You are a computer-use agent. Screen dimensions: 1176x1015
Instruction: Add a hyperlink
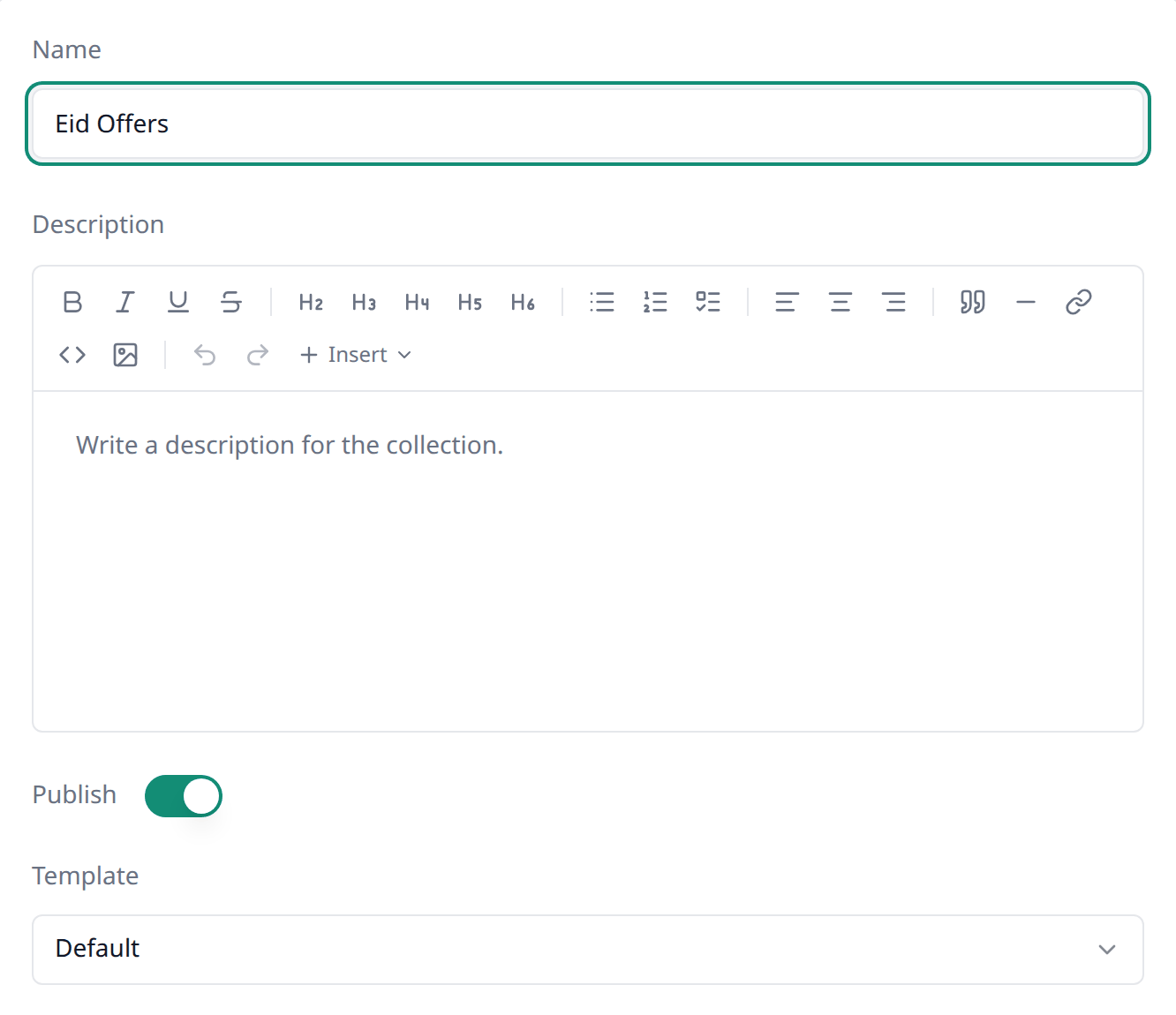click(x=1079, y=302)
